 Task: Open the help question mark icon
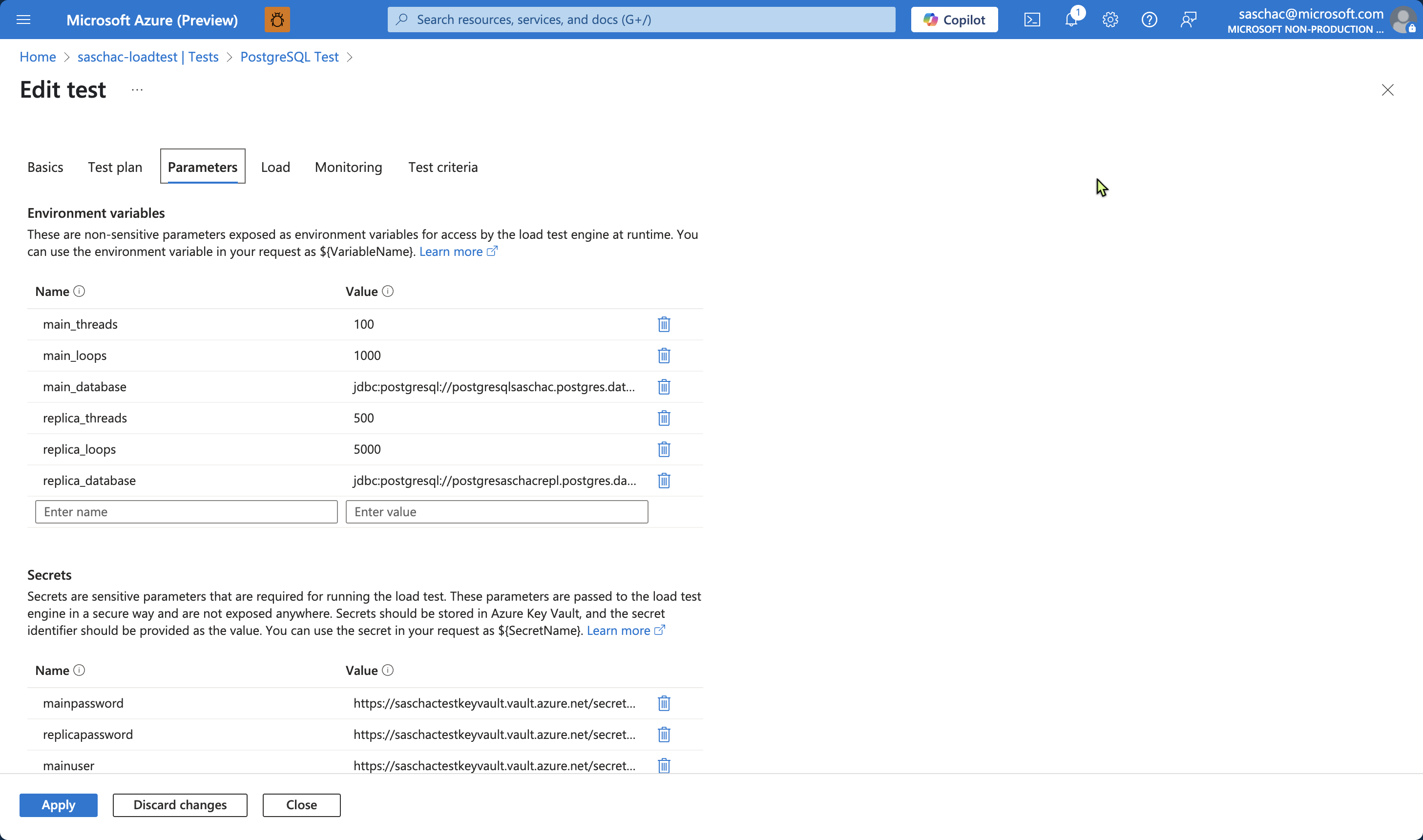1149,20
